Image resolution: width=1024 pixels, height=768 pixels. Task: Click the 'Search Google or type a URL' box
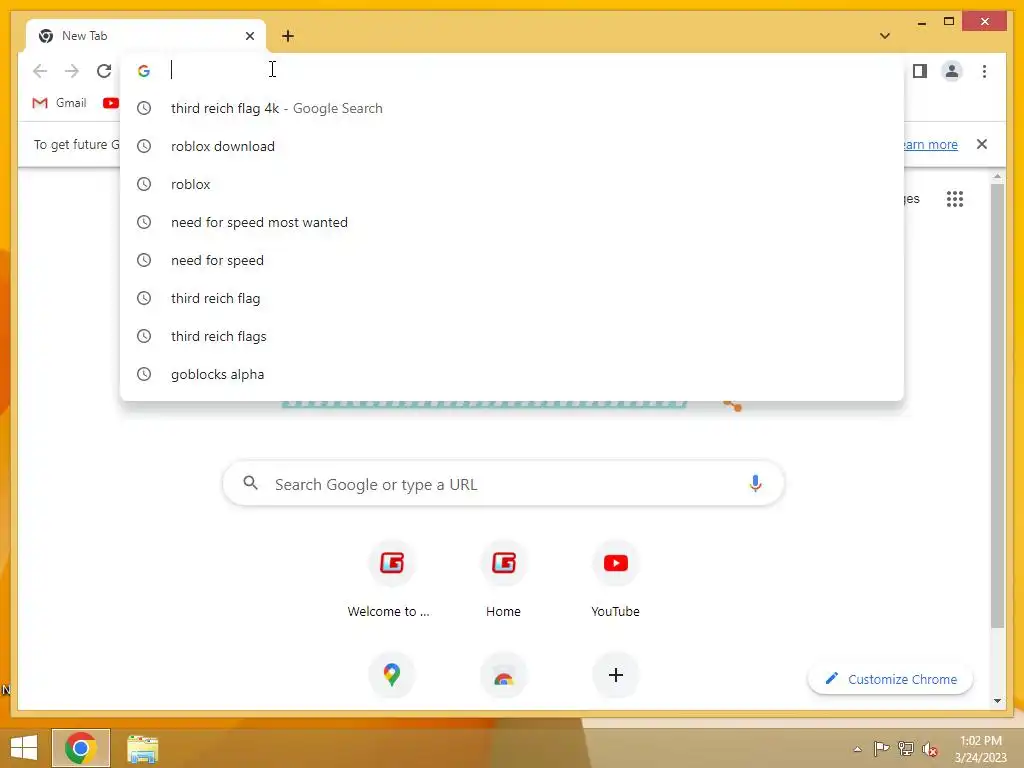tap(503, 484)
